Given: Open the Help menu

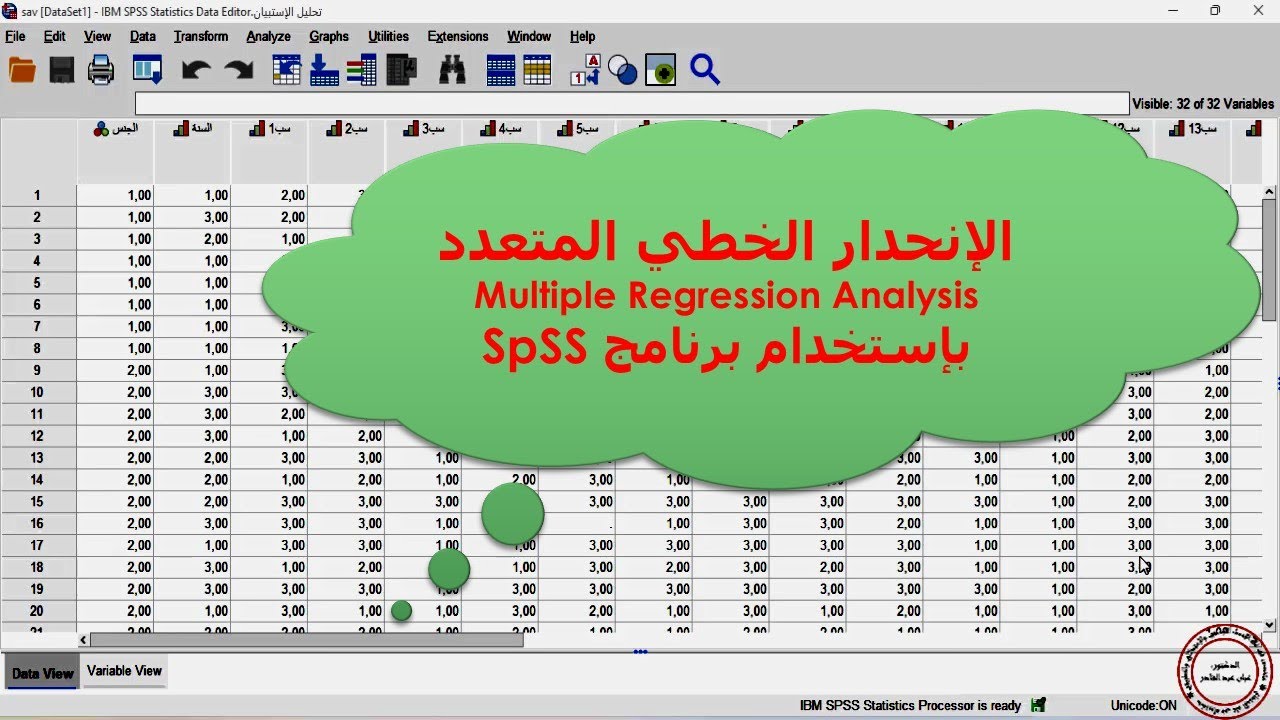Looking at the screenshot, I should pyautogui.click(x=583, y=36).
